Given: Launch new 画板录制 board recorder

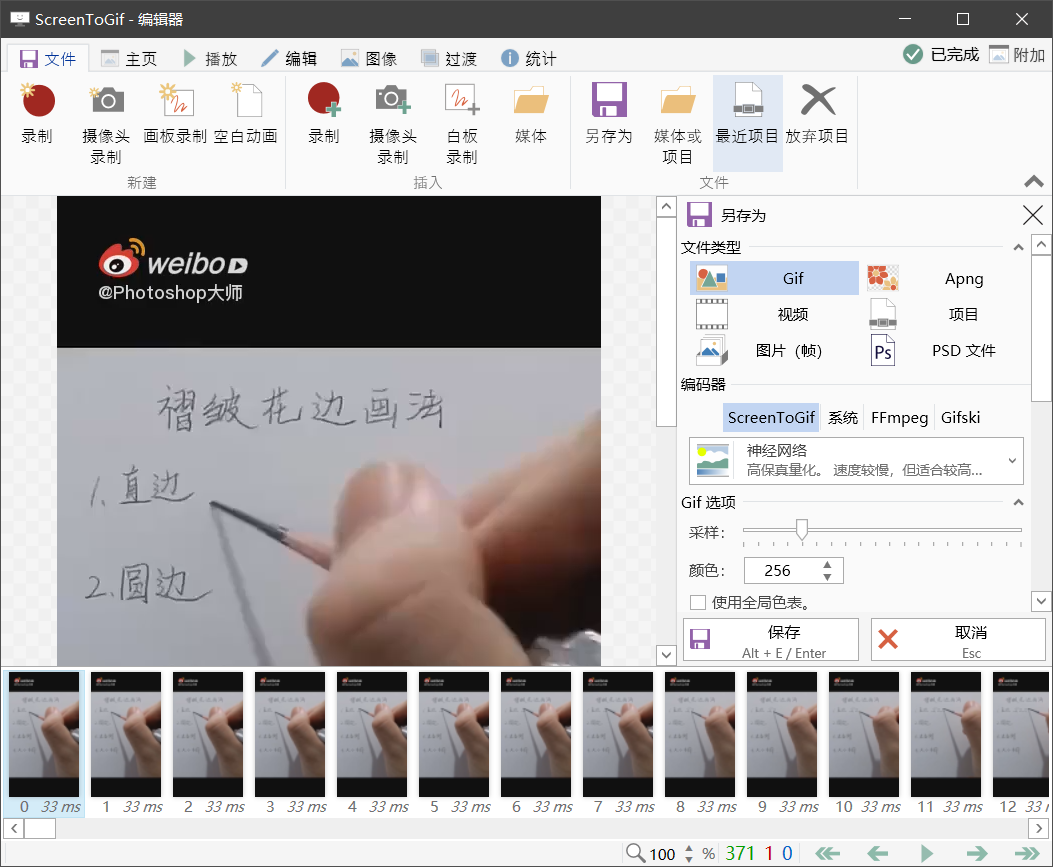Looking at the screenshot, I should tap(175, 114).
